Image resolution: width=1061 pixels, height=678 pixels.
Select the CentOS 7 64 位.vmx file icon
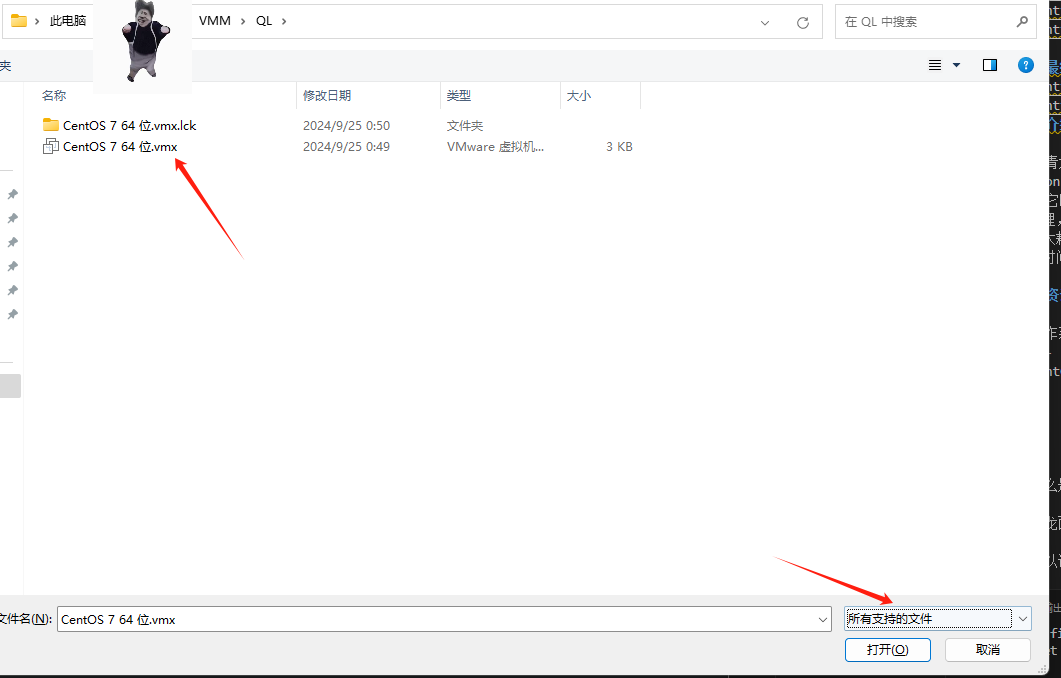click(x=51, y=147)
